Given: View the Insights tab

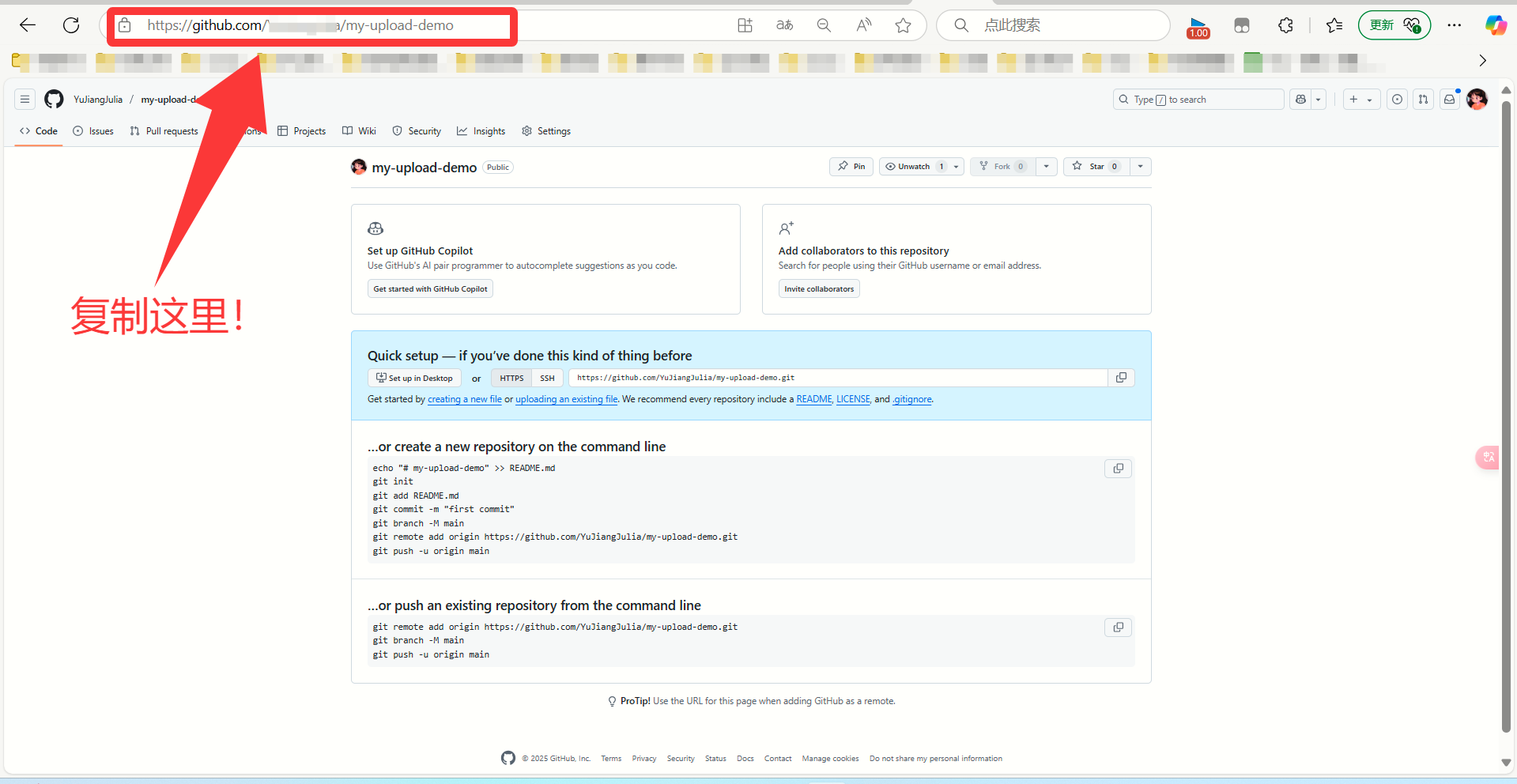Looking at the screenshot, I should [x=481, y=131].
